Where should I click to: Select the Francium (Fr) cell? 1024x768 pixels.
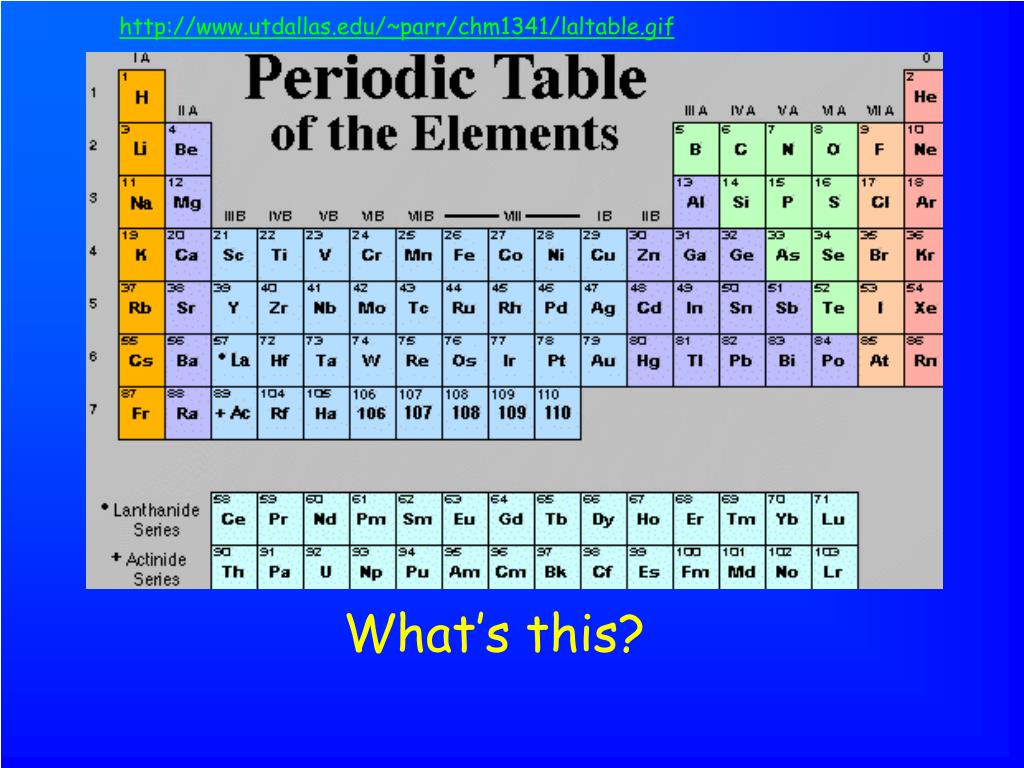142,413
